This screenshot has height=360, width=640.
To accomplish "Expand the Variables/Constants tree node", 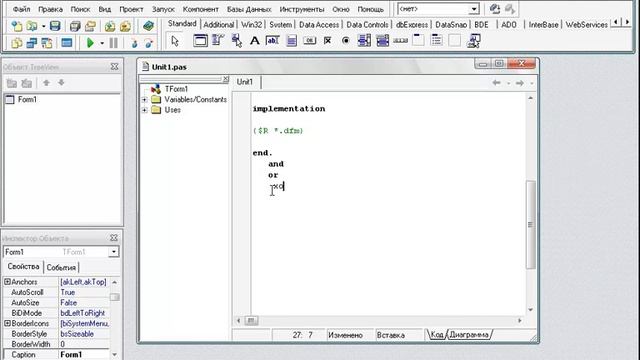I will click(x=144, y=100).
